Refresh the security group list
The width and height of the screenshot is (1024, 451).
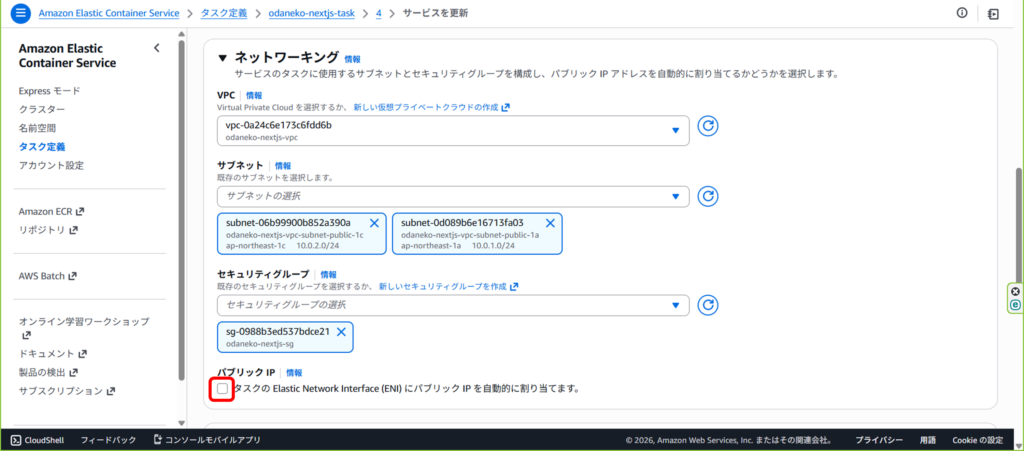[708, 304]
